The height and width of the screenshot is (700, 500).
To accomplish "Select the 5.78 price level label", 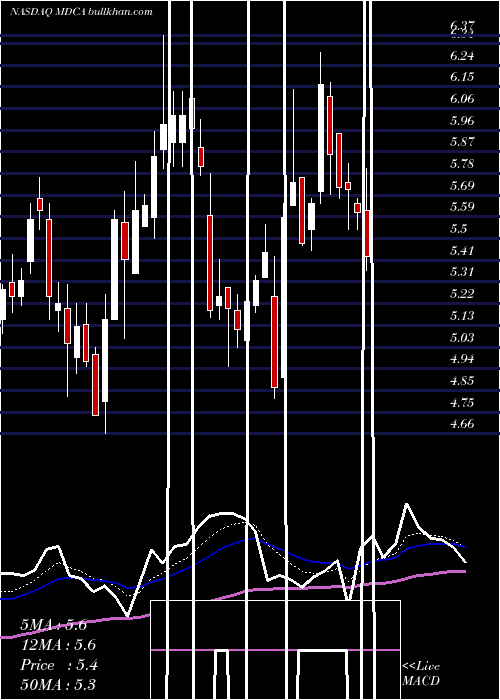I will click(x=462, y=164).
